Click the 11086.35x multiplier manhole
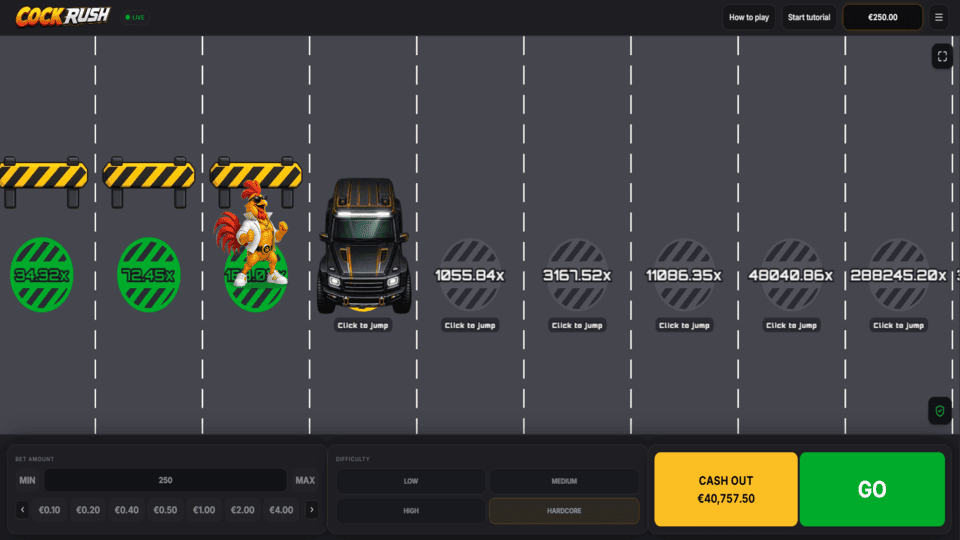The height and width of the screenshot is (540, 960). click(x=684, y=275)
